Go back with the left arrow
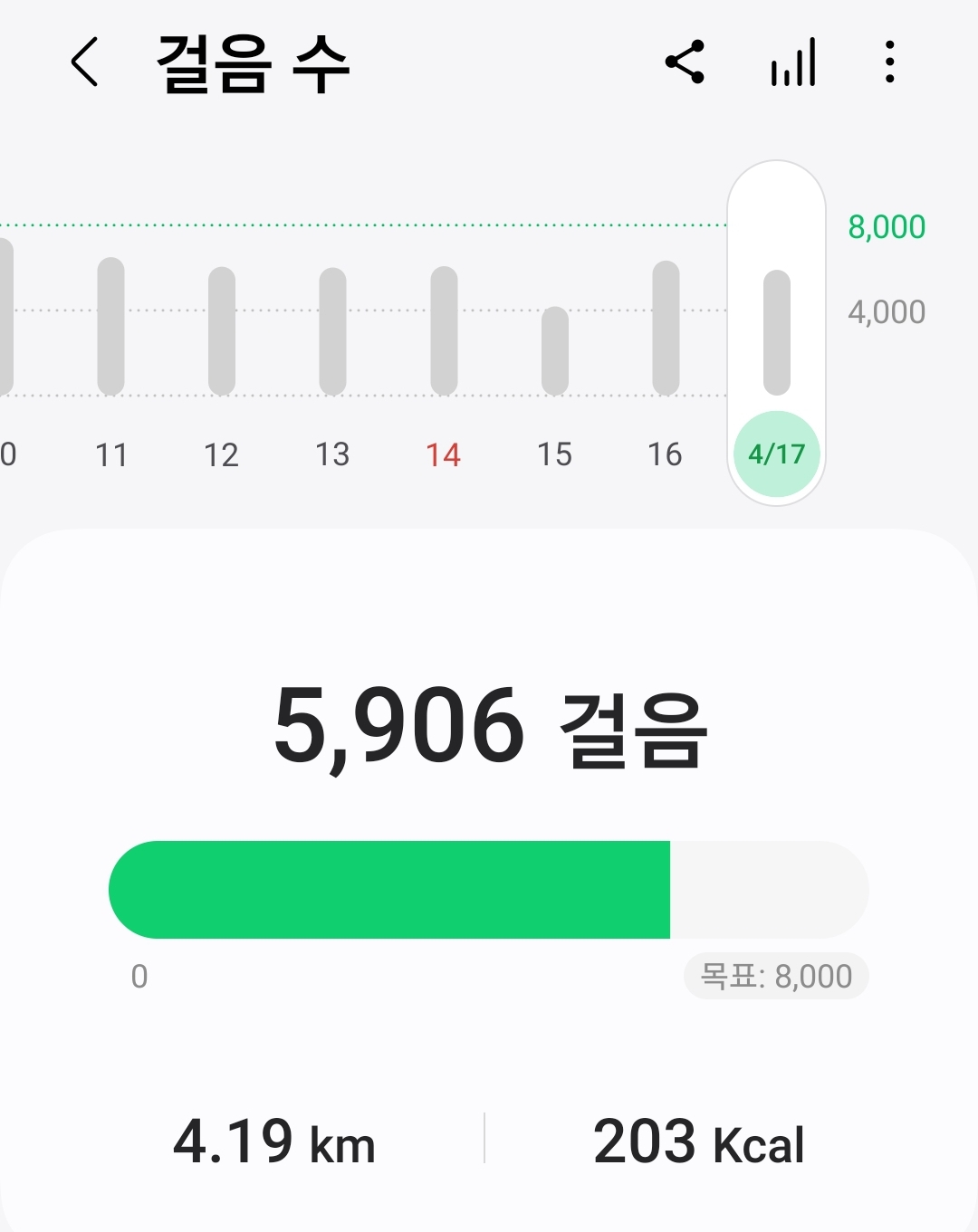The width and height of the screenshot is (978, 1232). (x=84, y=62)
